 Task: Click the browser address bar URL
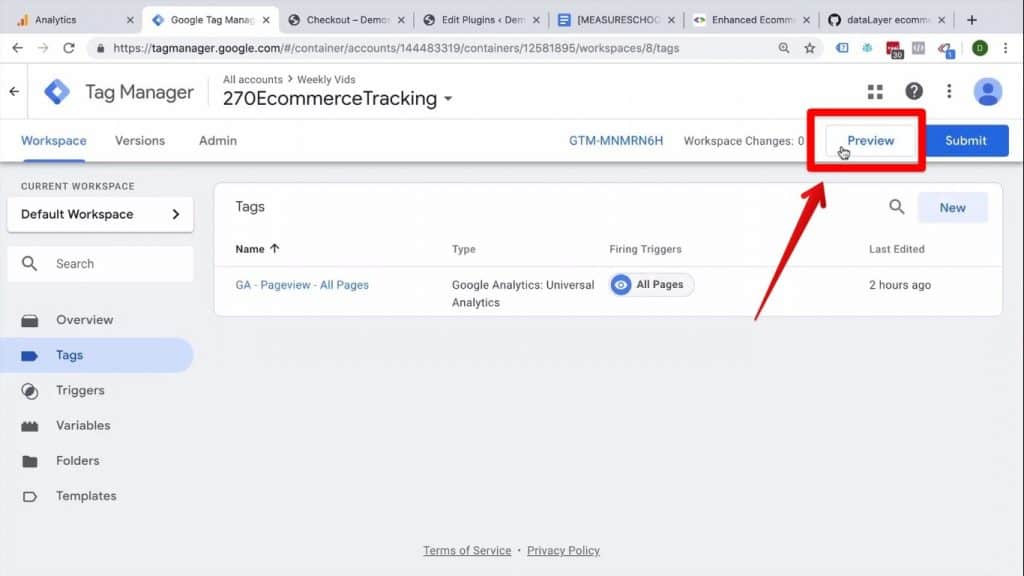396,48
